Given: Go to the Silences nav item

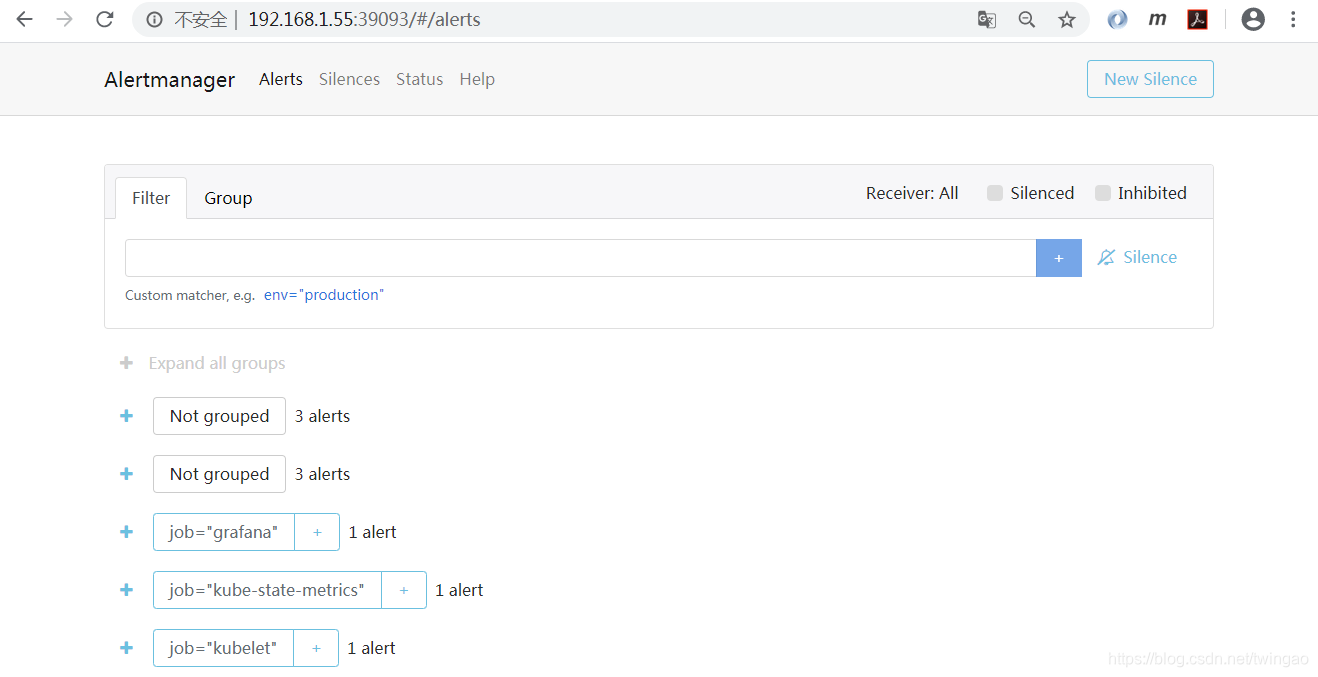Looking at the screenshot, I should (349, 79).
